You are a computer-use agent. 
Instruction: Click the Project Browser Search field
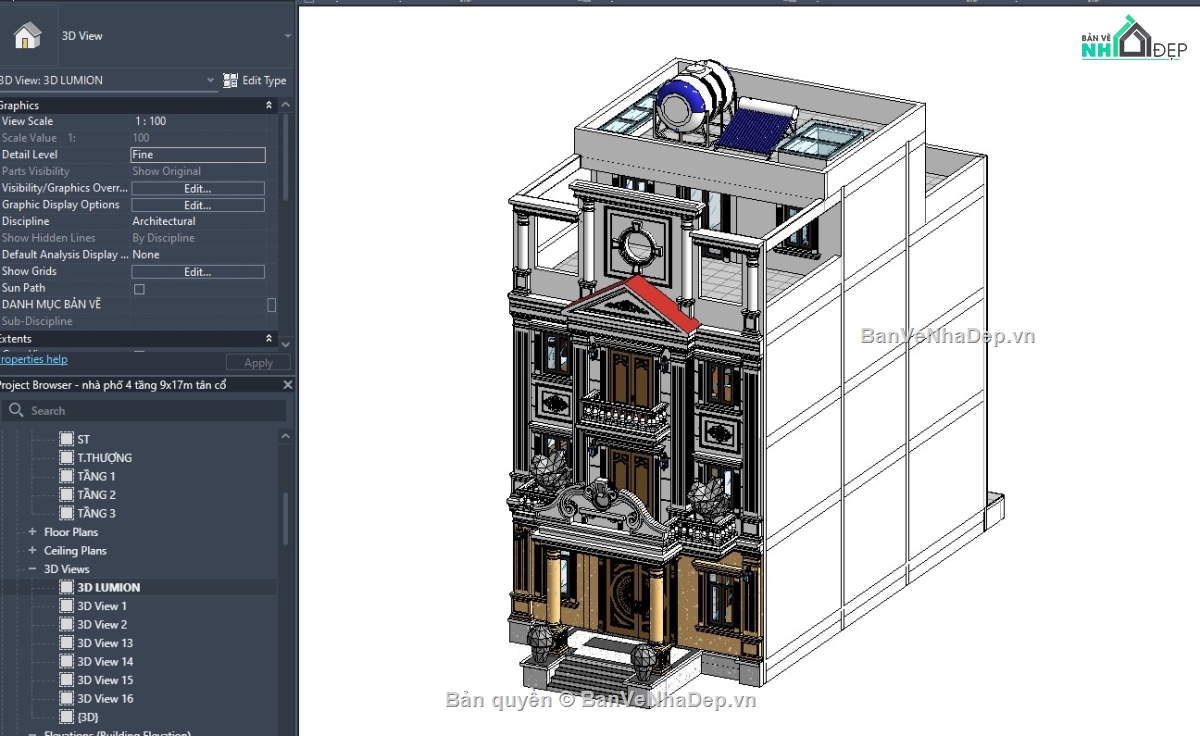click(145, 410)
